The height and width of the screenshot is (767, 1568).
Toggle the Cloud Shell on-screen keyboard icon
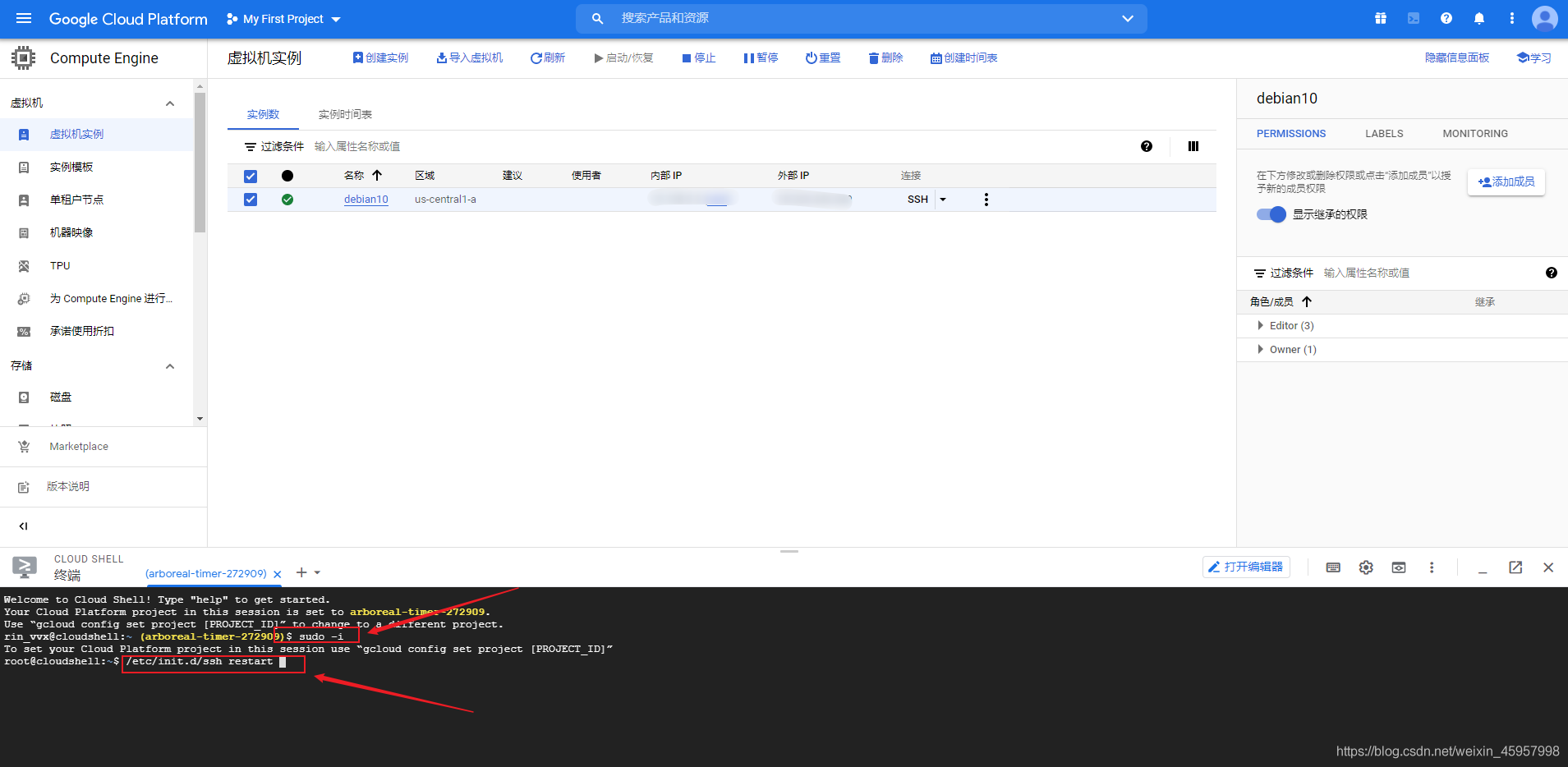coord(1333,567)
